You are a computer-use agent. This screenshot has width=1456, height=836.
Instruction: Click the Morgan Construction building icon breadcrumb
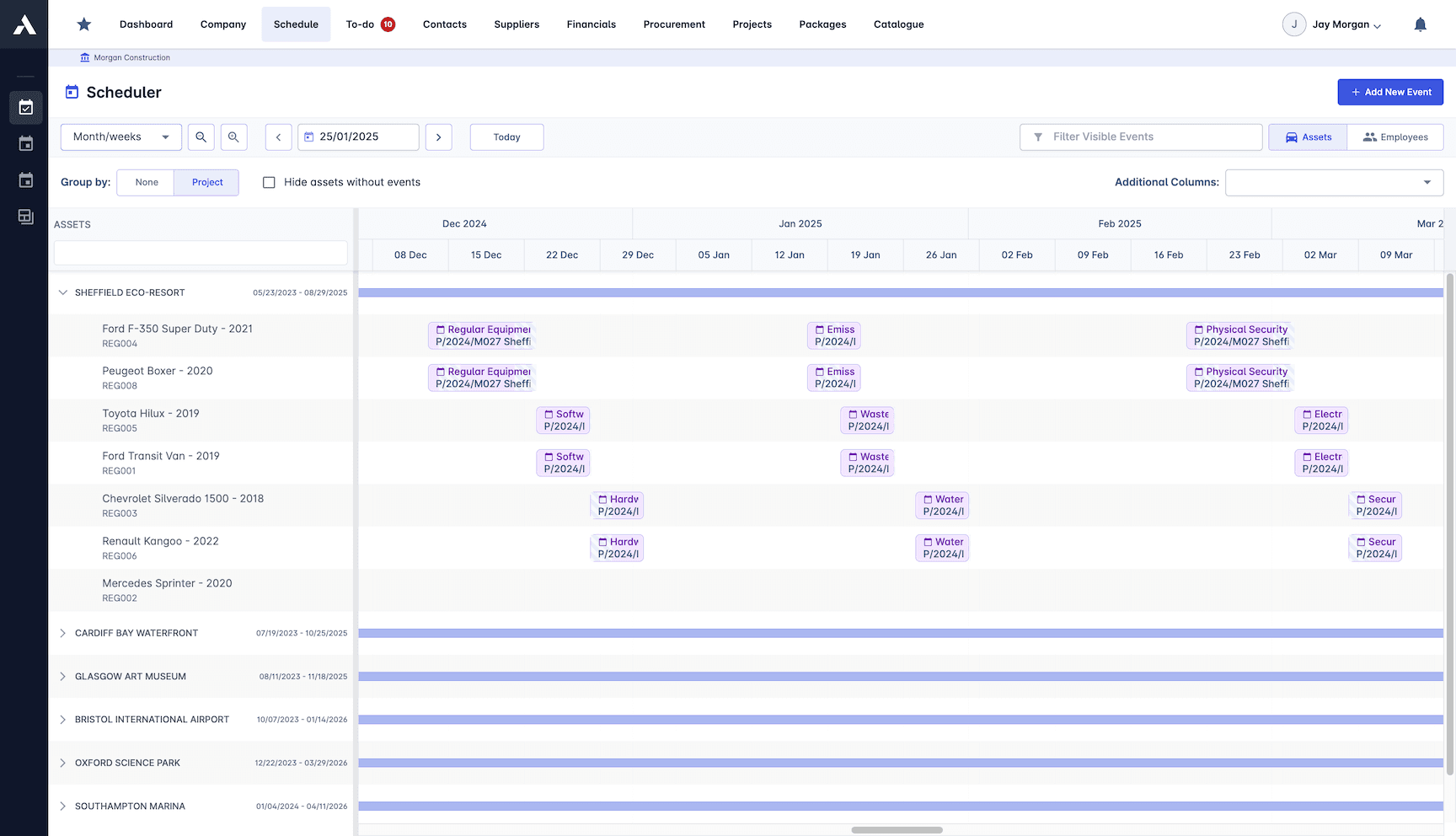(84, 57)
